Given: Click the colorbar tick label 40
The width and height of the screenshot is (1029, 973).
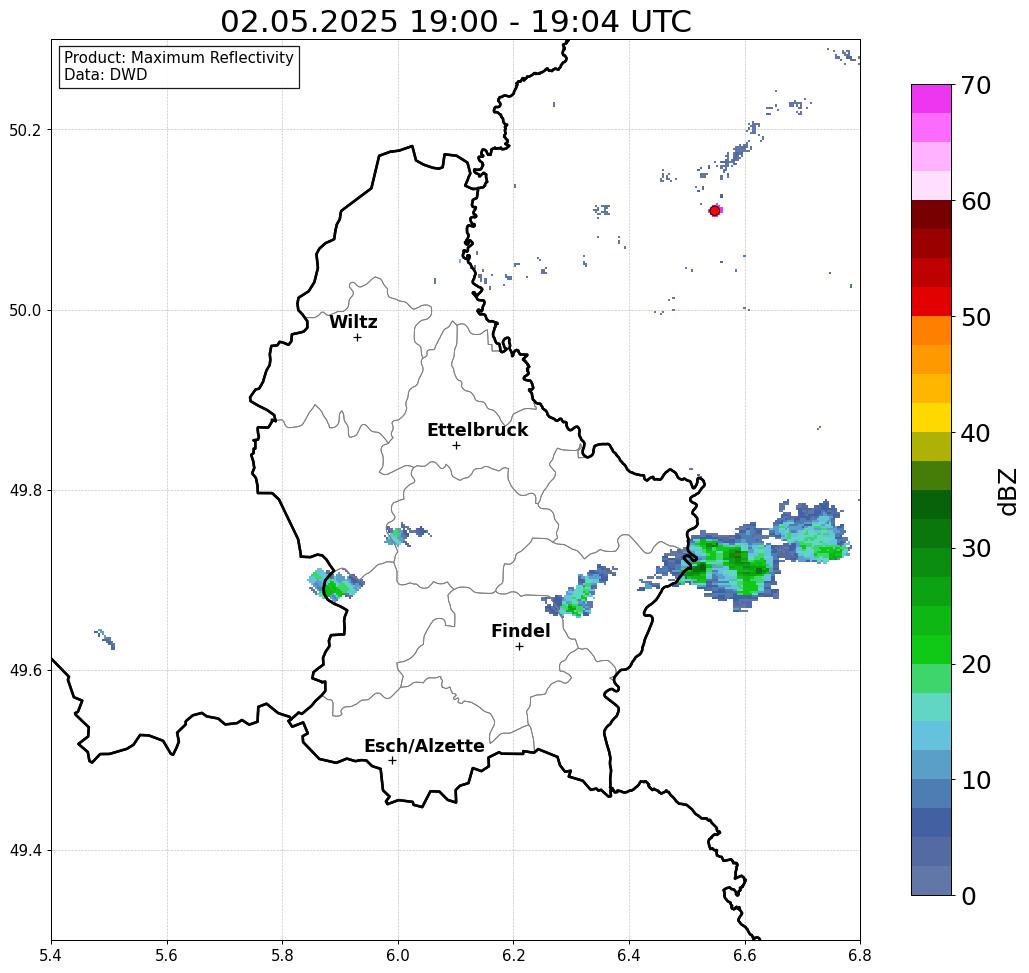Looking at the screenshot, I should 976,433.
